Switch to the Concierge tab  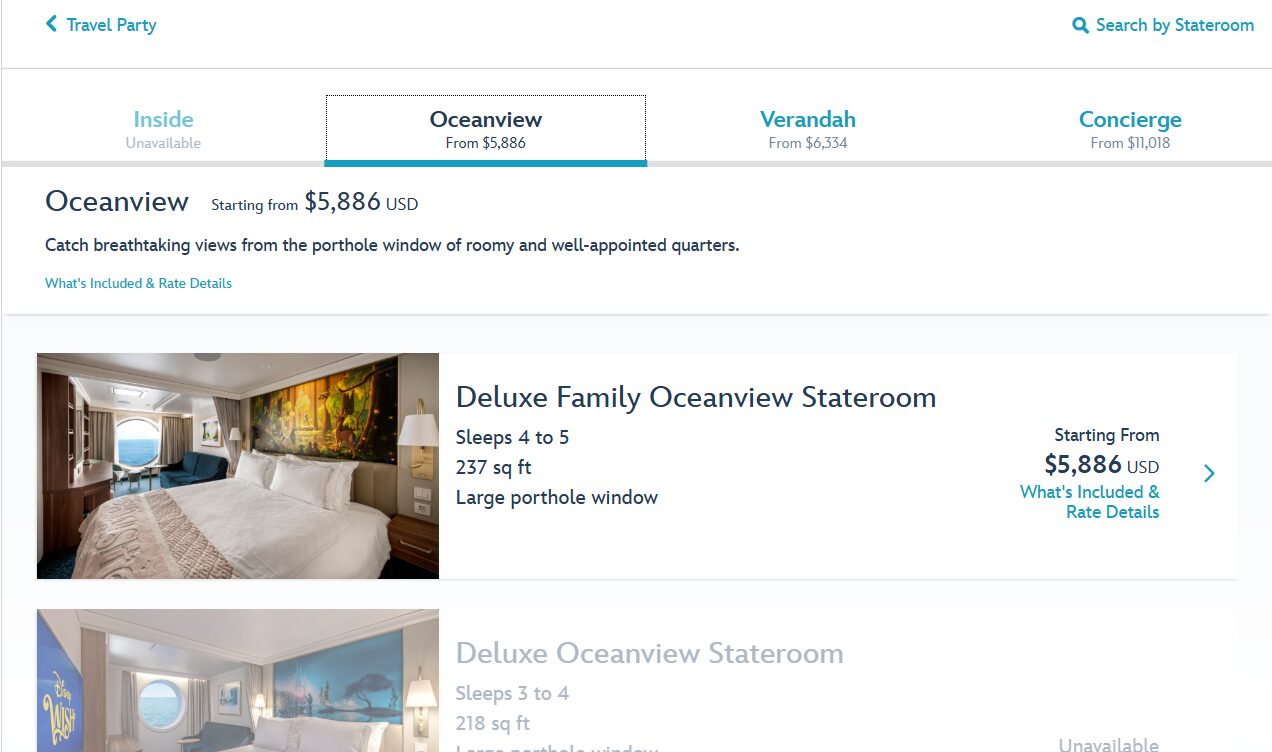(x=1129, y=129)
